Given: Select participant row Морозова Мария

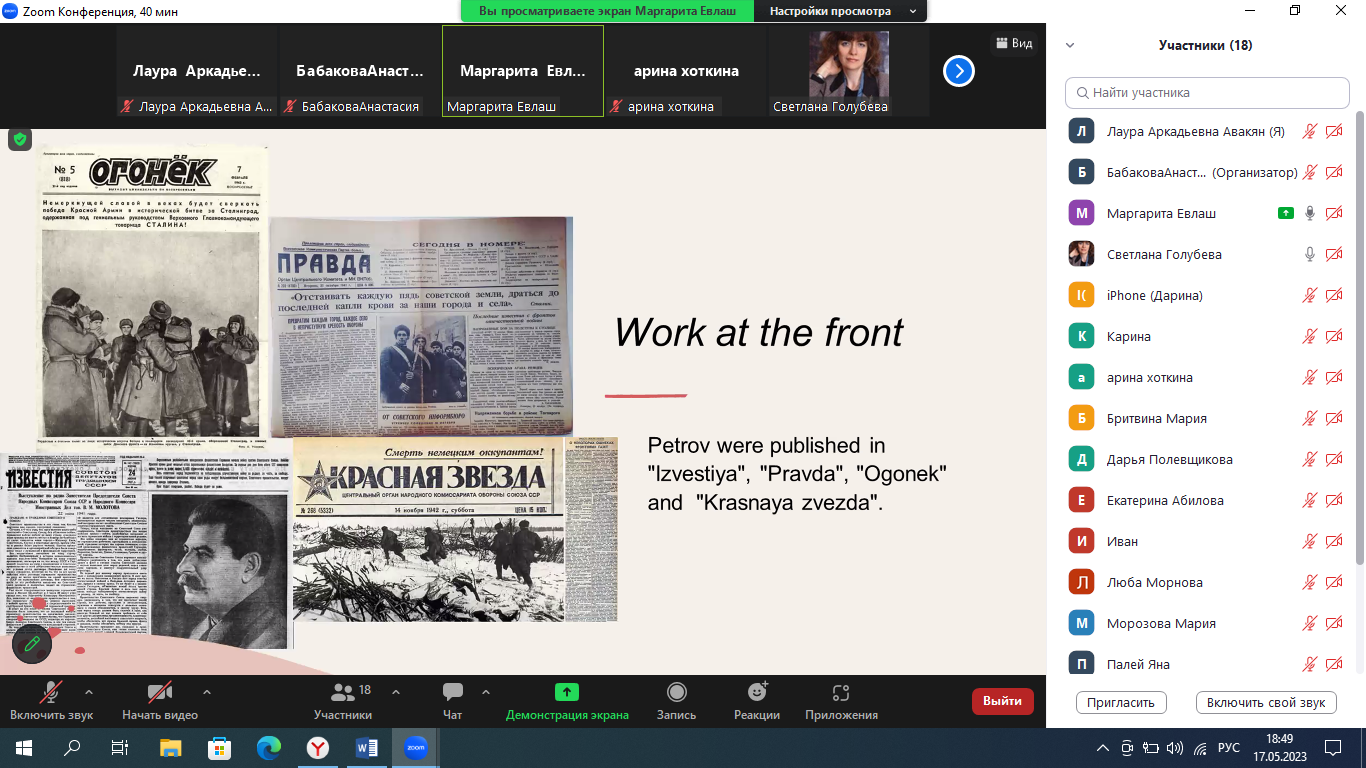Looking at the screenshot, I should tap(1205, 623).
